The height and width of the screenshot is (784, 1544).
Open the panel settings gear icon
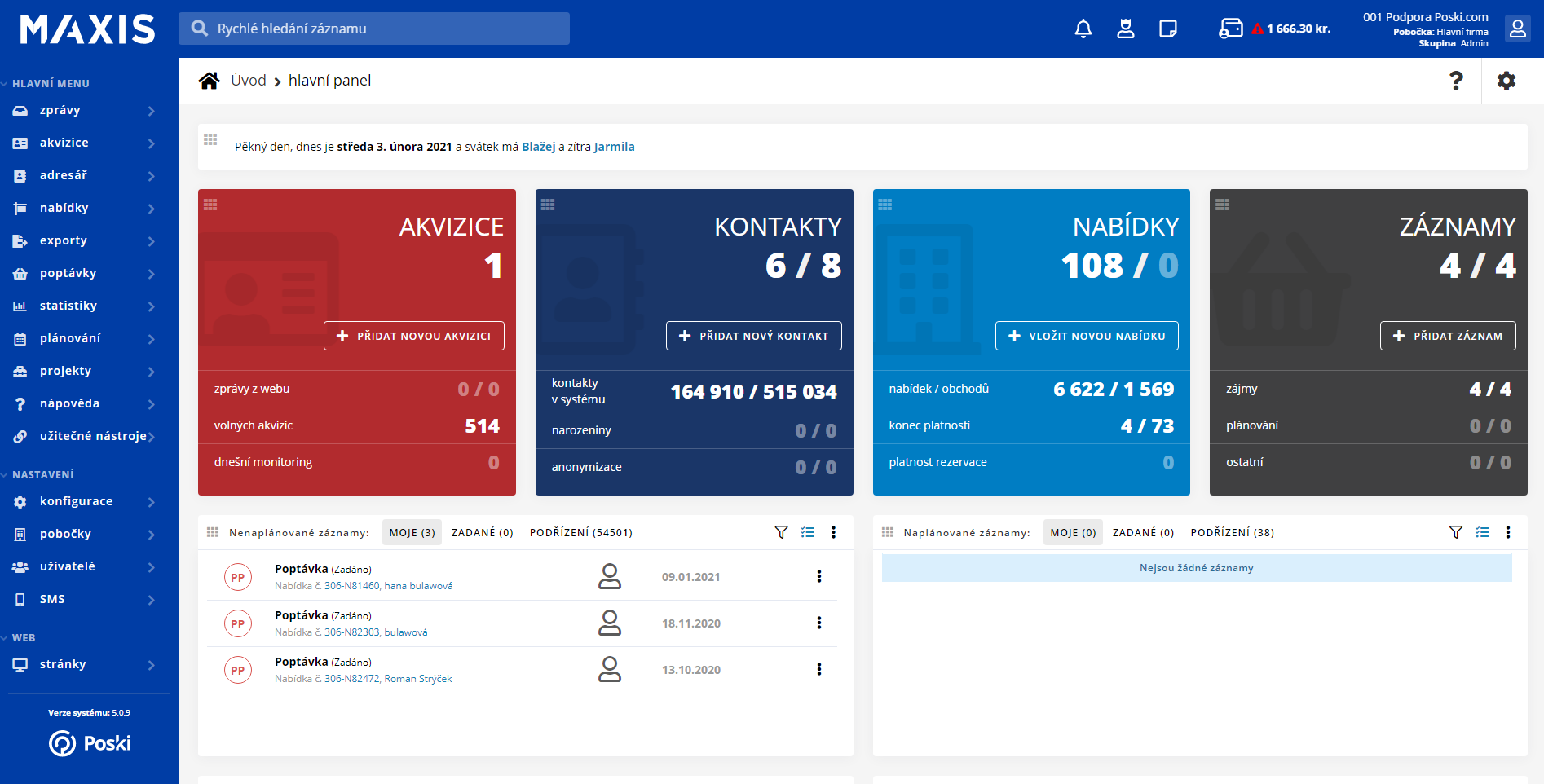[1507, 81]
